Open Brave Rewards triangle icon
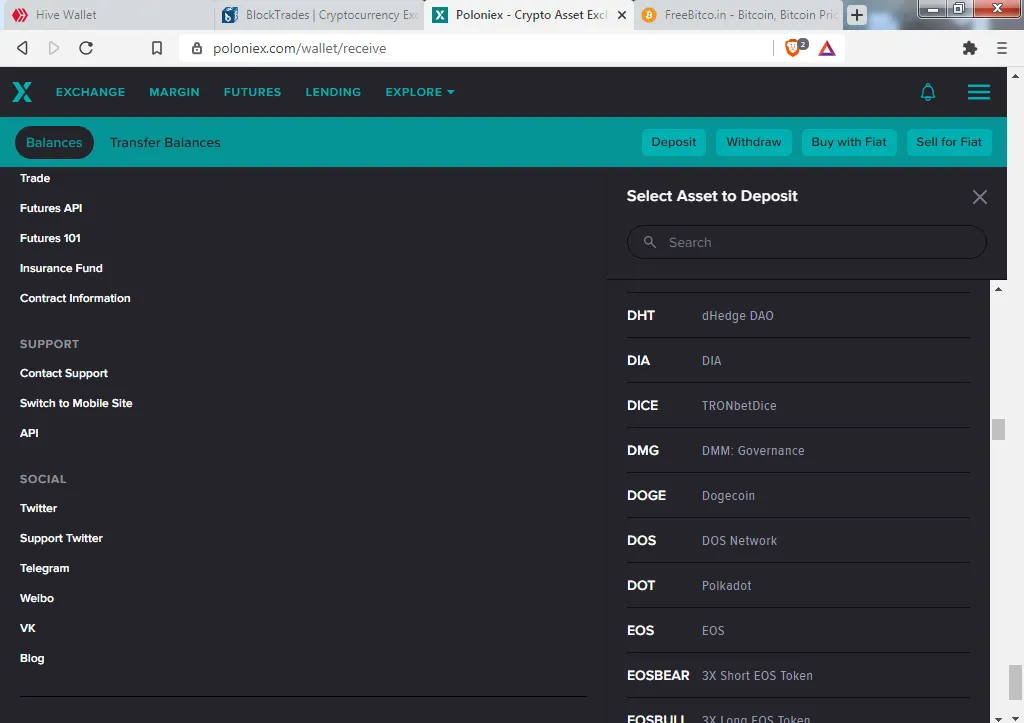 (827, 48)
